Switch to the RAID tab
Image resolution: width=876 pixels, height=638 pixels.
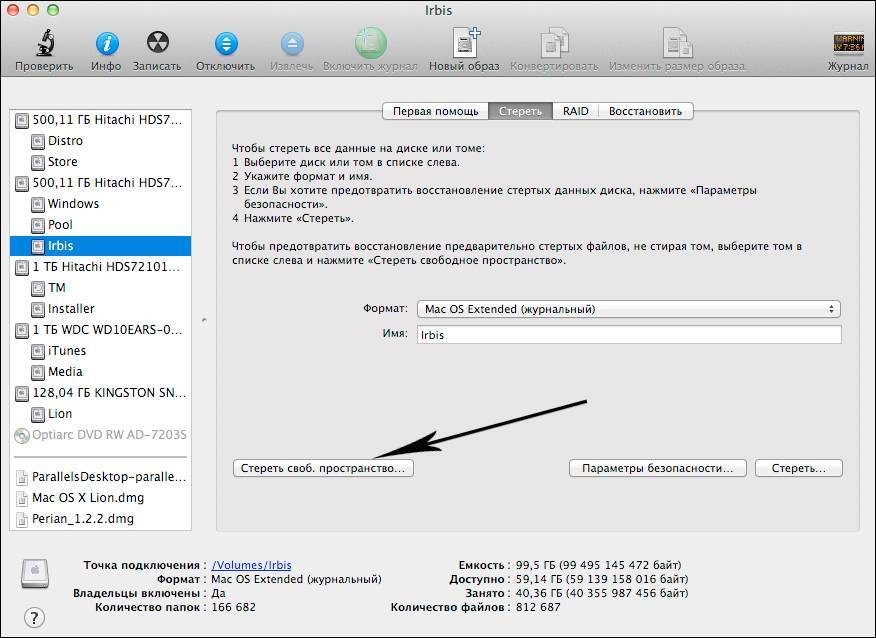[575, 111]
